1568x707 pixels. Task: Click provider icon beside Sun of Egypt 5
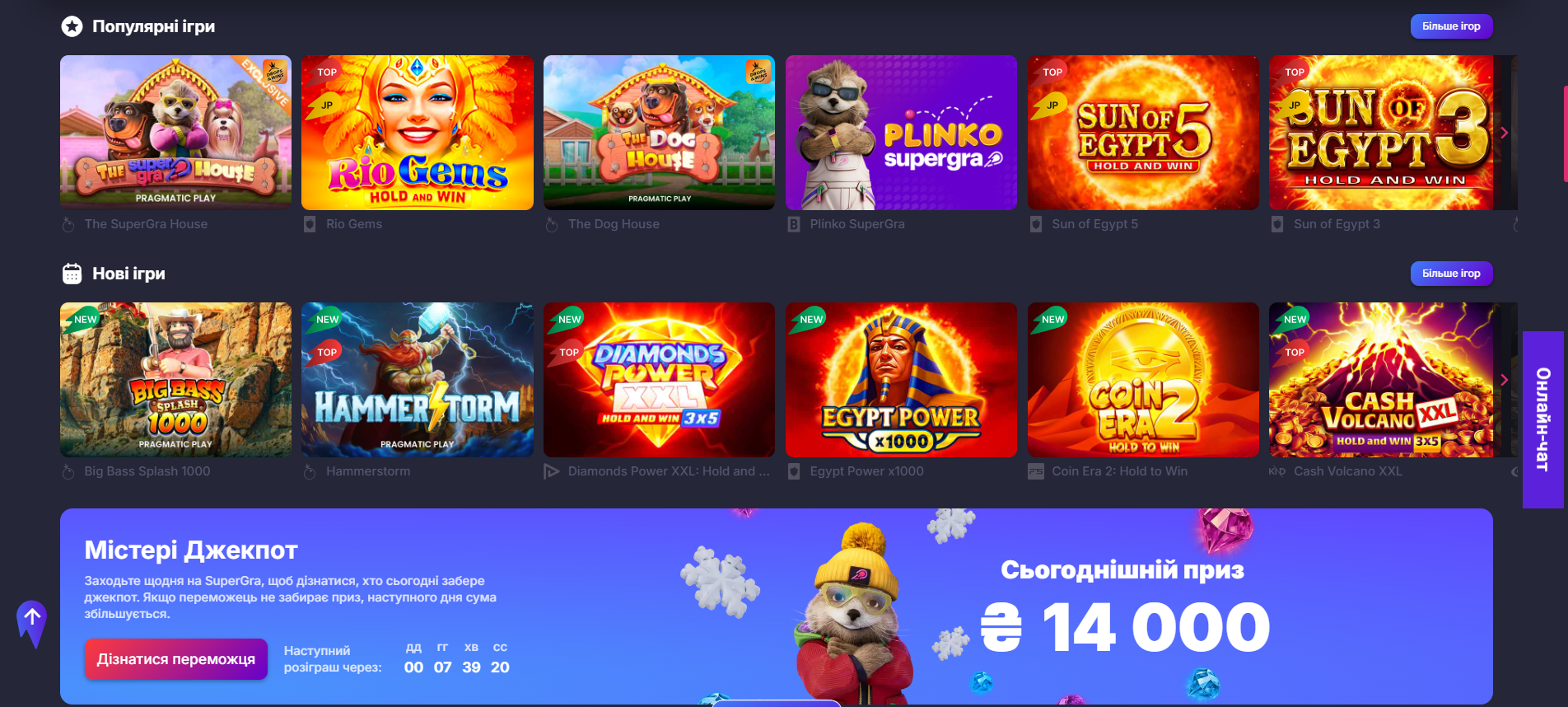click(1036, 224)
